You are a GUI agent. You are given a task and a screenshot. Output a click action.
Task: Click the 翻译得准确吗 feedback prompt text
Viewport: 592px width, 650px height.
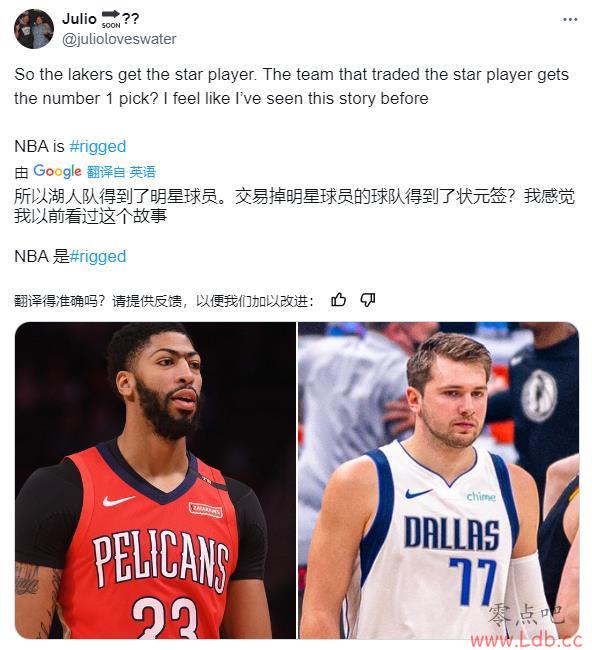[x=164, y=301]
